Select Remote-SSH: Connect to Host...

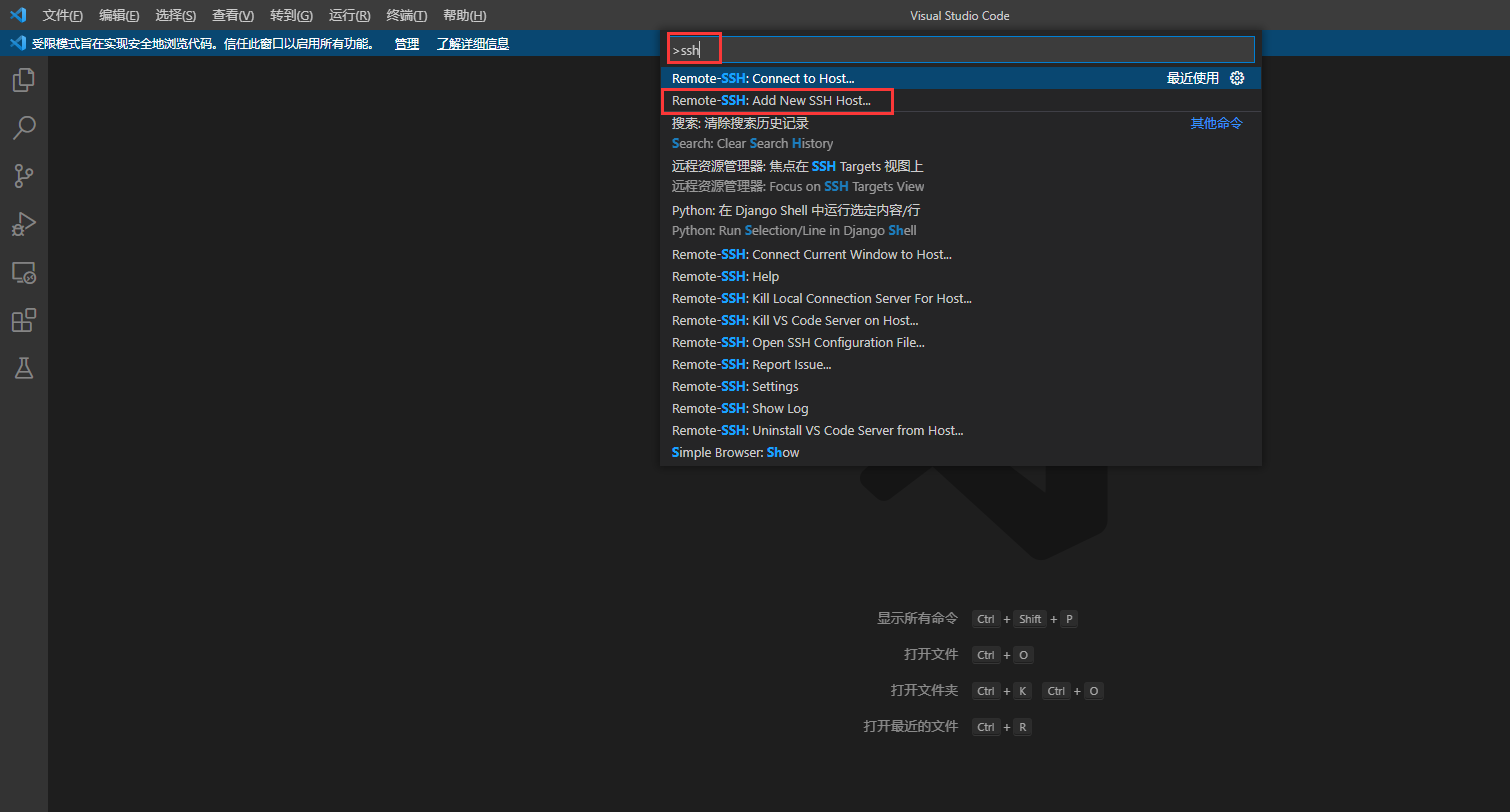(x=961, y=78)
